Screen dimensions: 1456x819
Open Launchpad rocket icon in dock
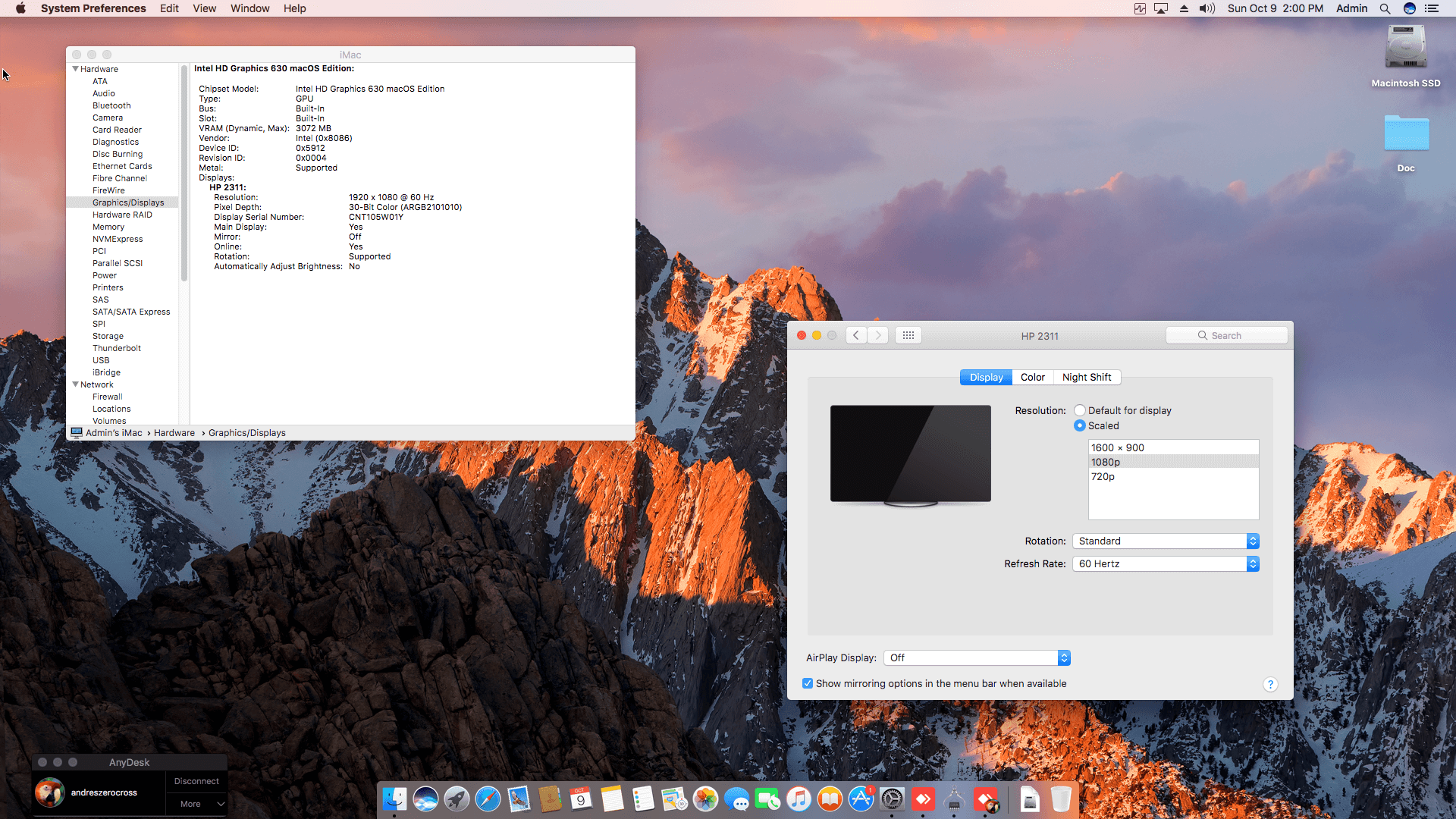point(457,799)
